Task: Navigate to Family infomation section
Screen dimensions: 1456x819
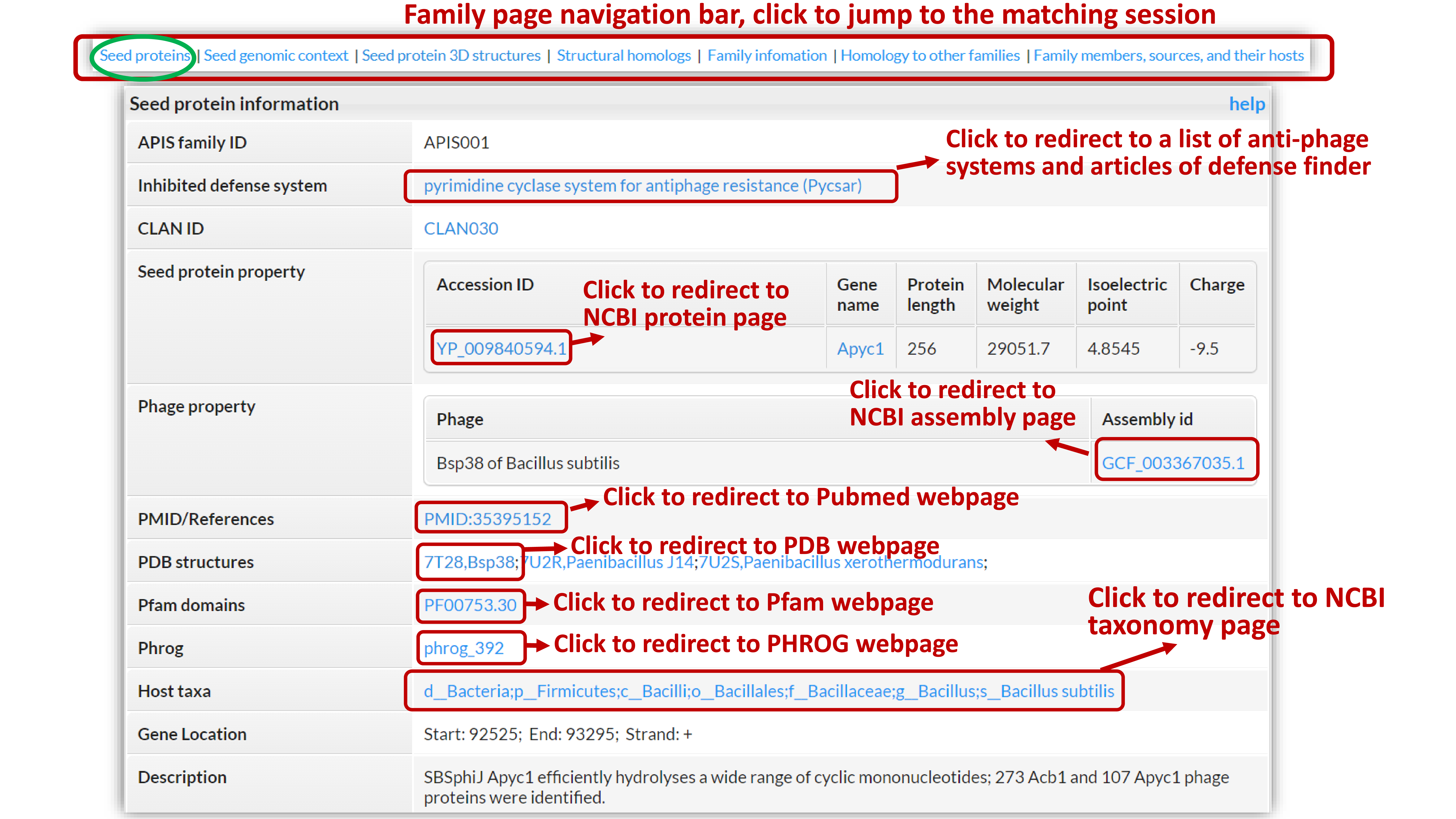Action: tap(767, 55)
